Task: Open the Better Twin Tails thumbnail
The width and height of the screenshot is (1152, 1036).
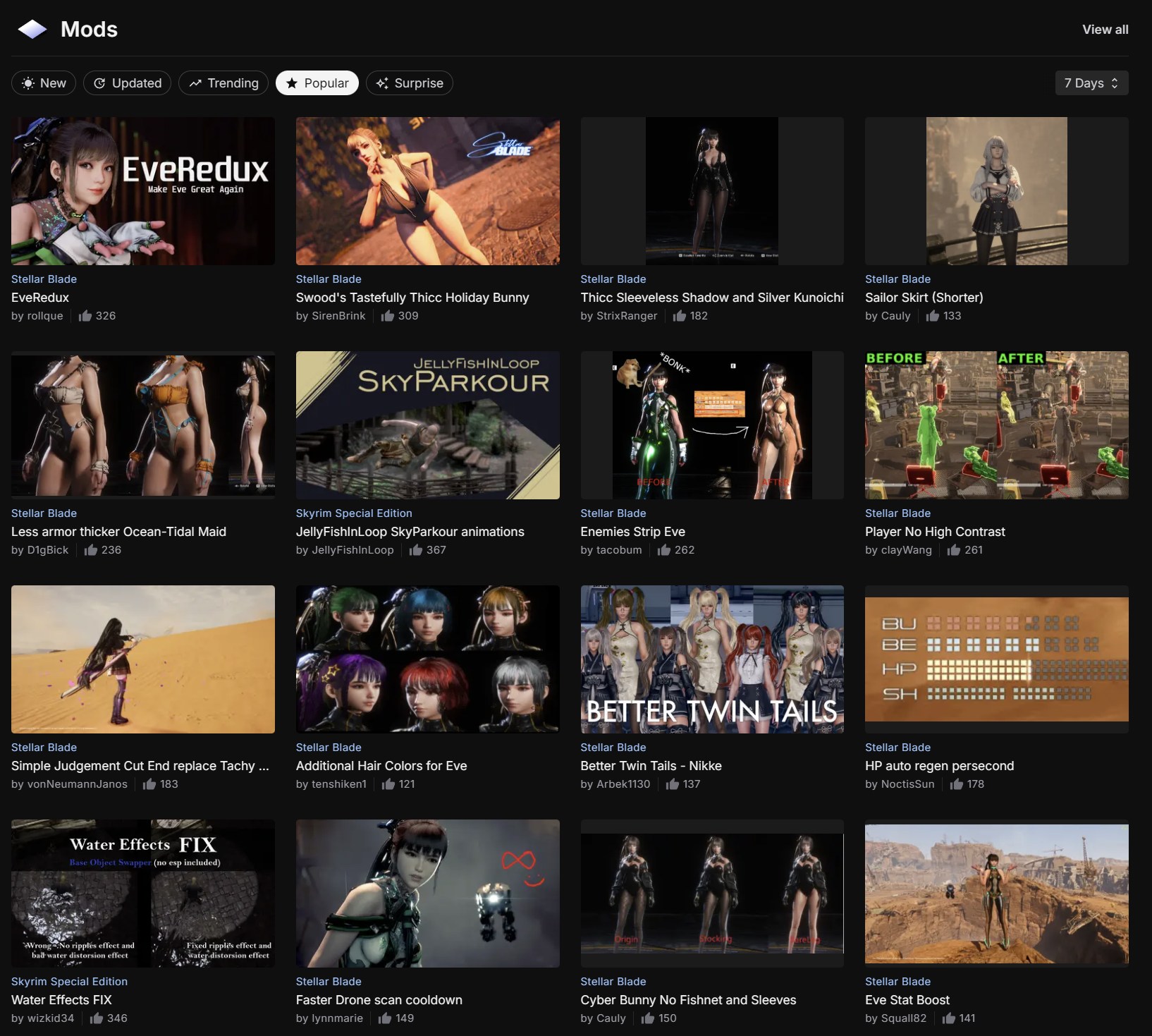Action: point(712,659)
